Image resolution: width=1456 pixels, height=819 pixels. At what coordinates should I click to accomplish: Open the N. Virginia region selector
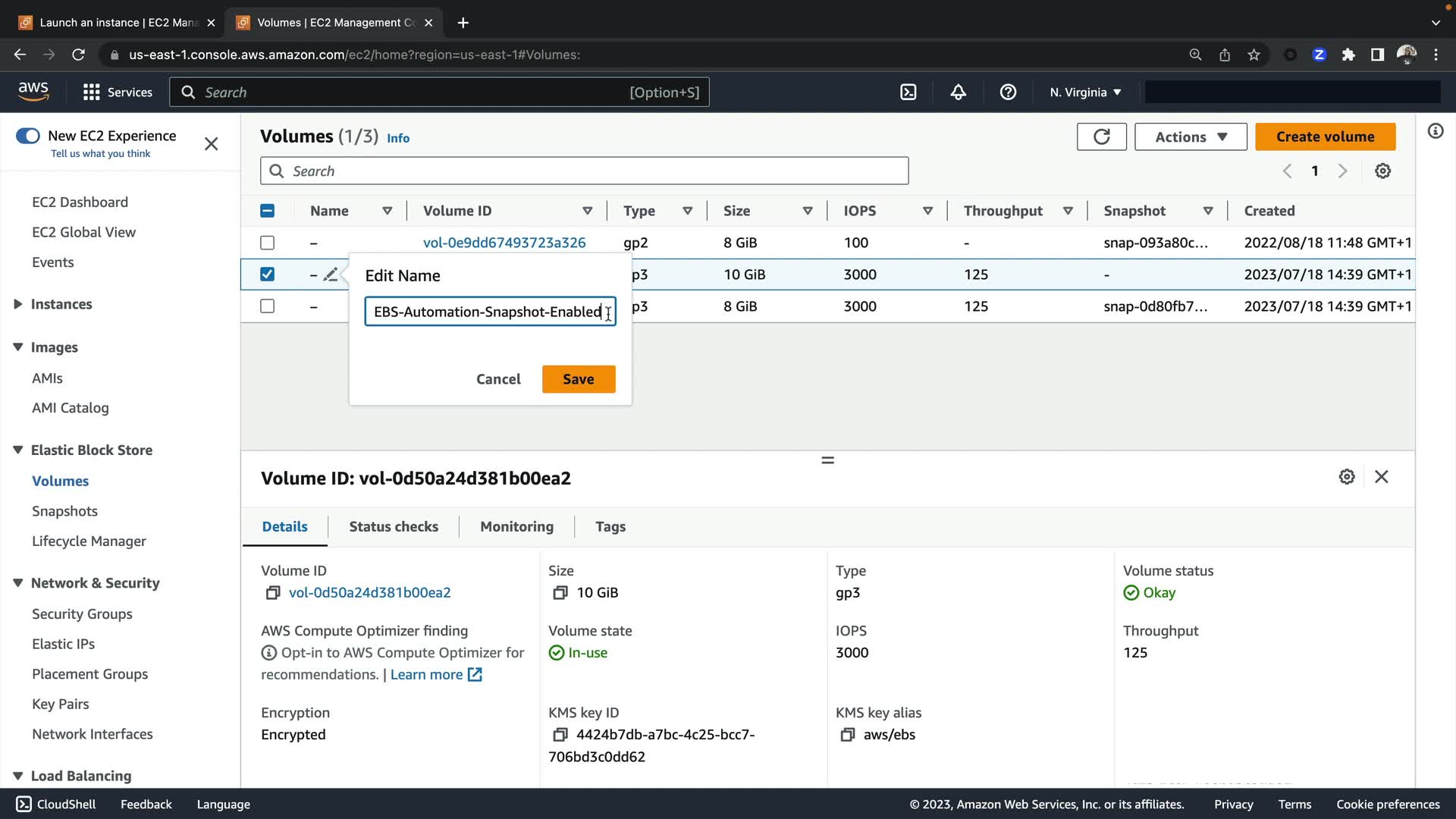pyautogui.click(x=1085, y=93)
